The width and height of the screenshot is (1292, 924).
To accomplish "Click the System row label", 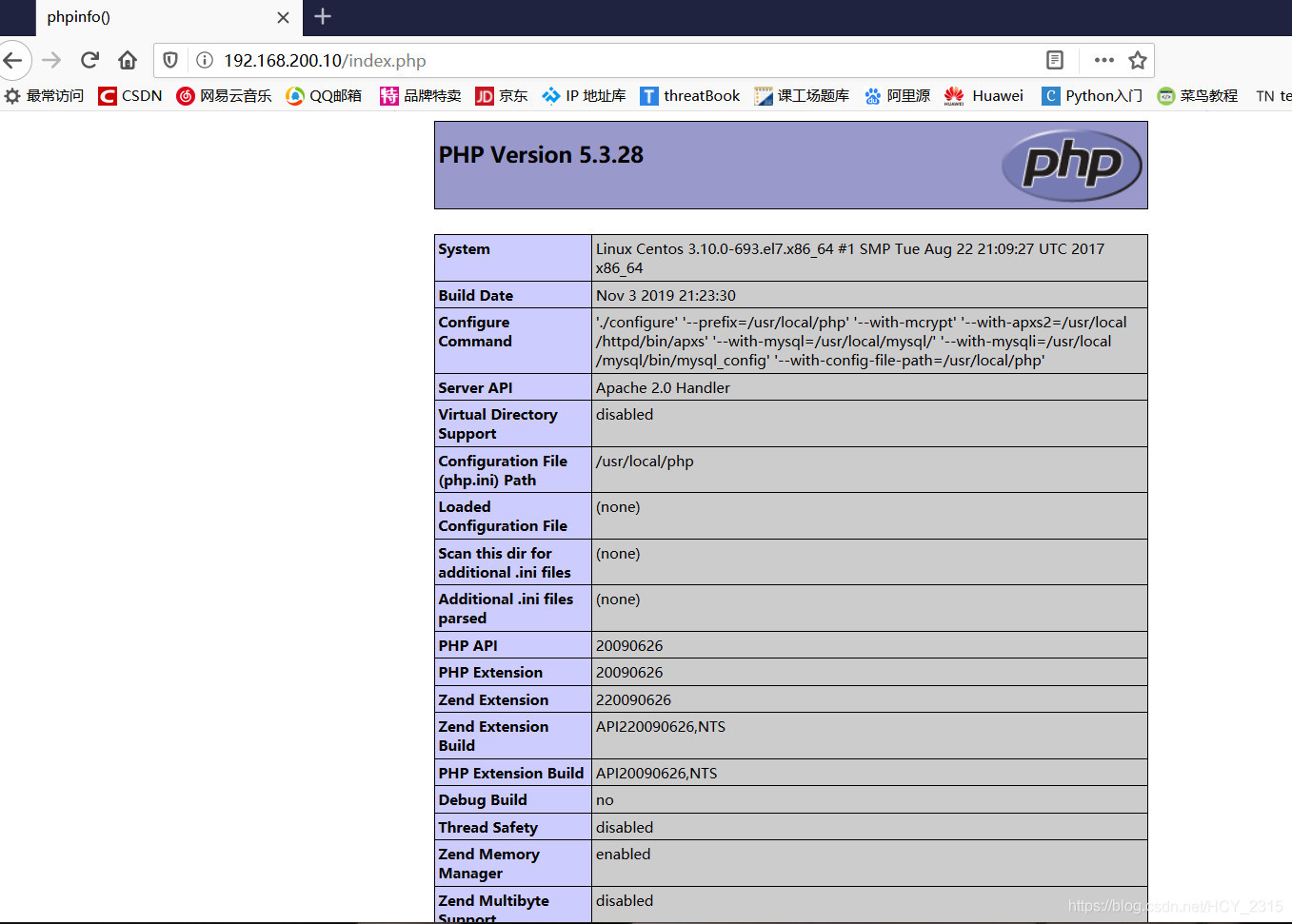I will pos(465,249).
